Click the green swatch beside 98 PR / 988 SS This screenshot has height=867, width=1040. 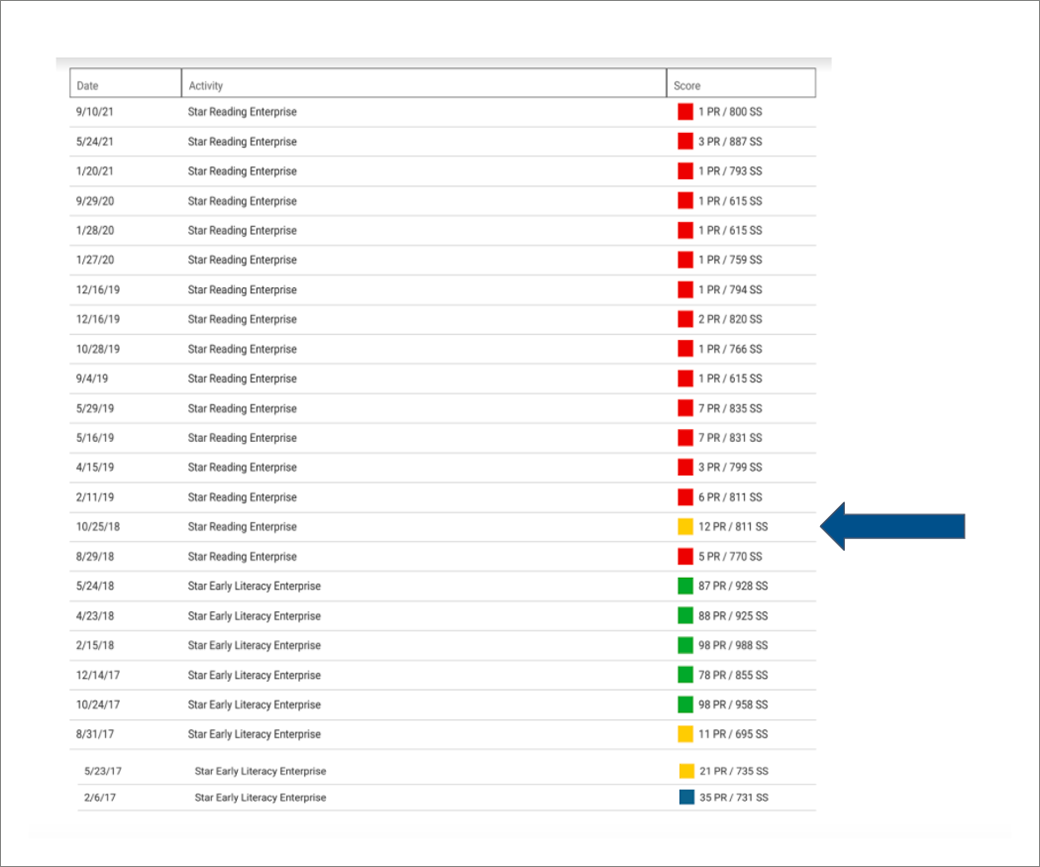click(x=685, y=645)
